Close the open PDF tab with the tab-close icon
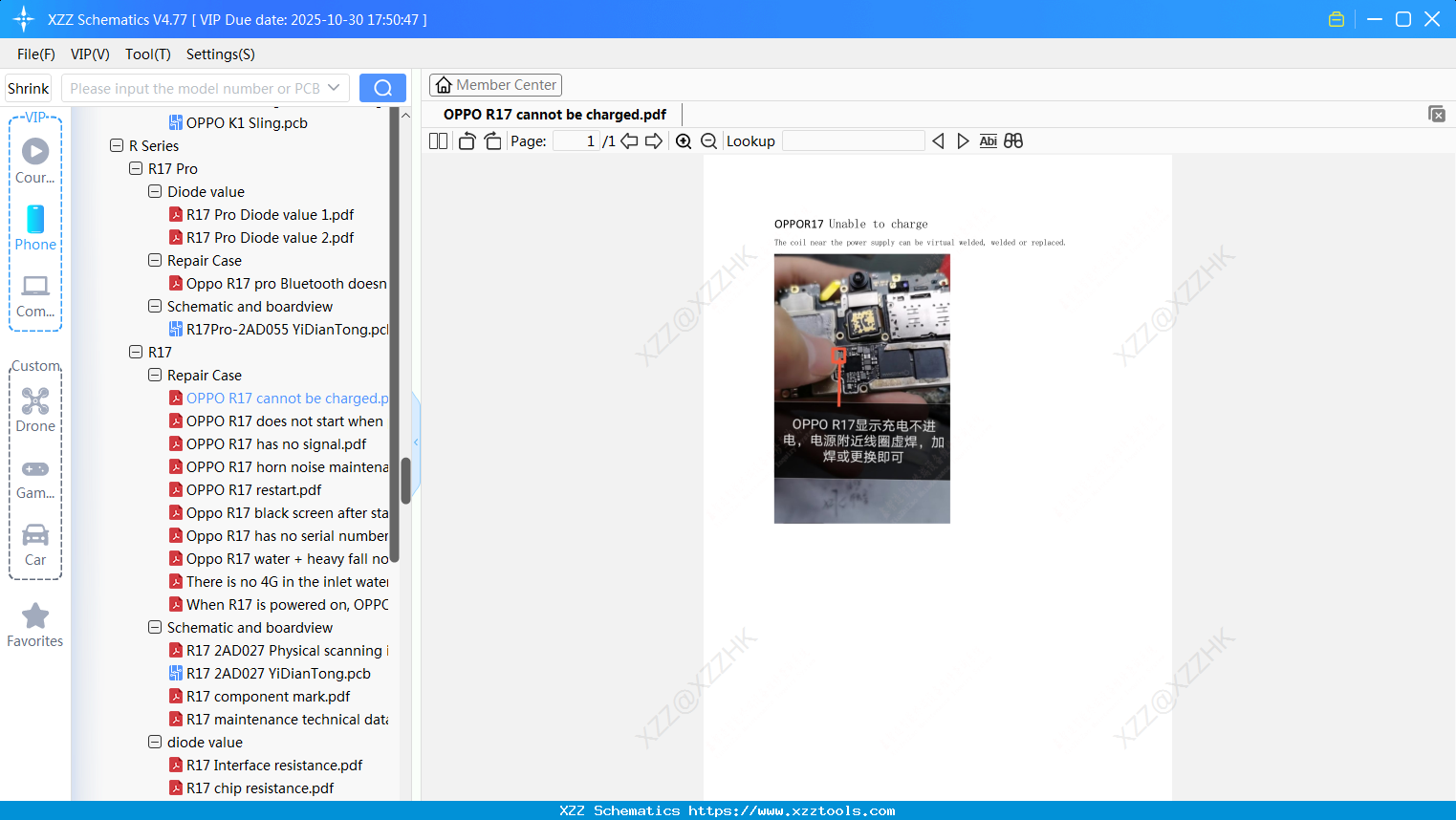The width and height of the screenshot is (1456, 820). pos(1437,114)
